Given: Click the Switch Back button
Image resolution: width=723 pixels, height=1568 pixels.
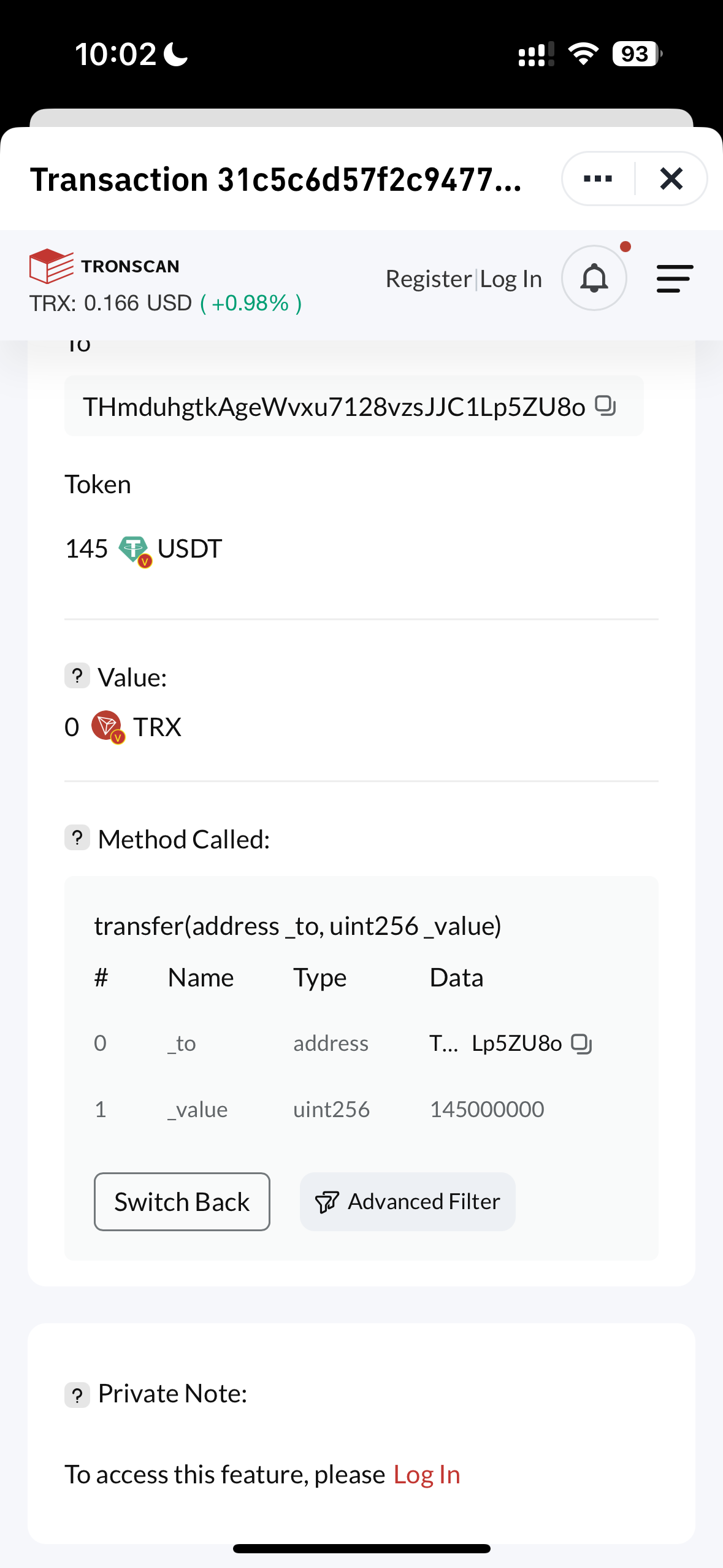Looking at the screenshot, I should coord(182,1201).
